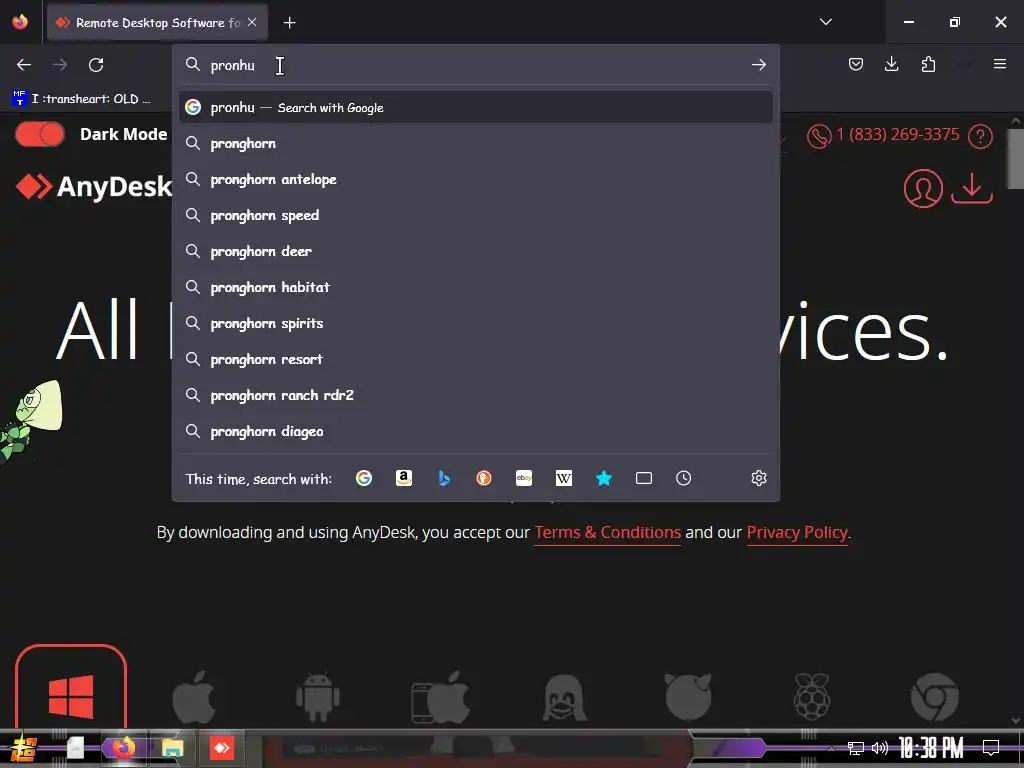Select 'pronghorn ranch rdr2' suggestion
The image size is (1024, 768).
475,395
